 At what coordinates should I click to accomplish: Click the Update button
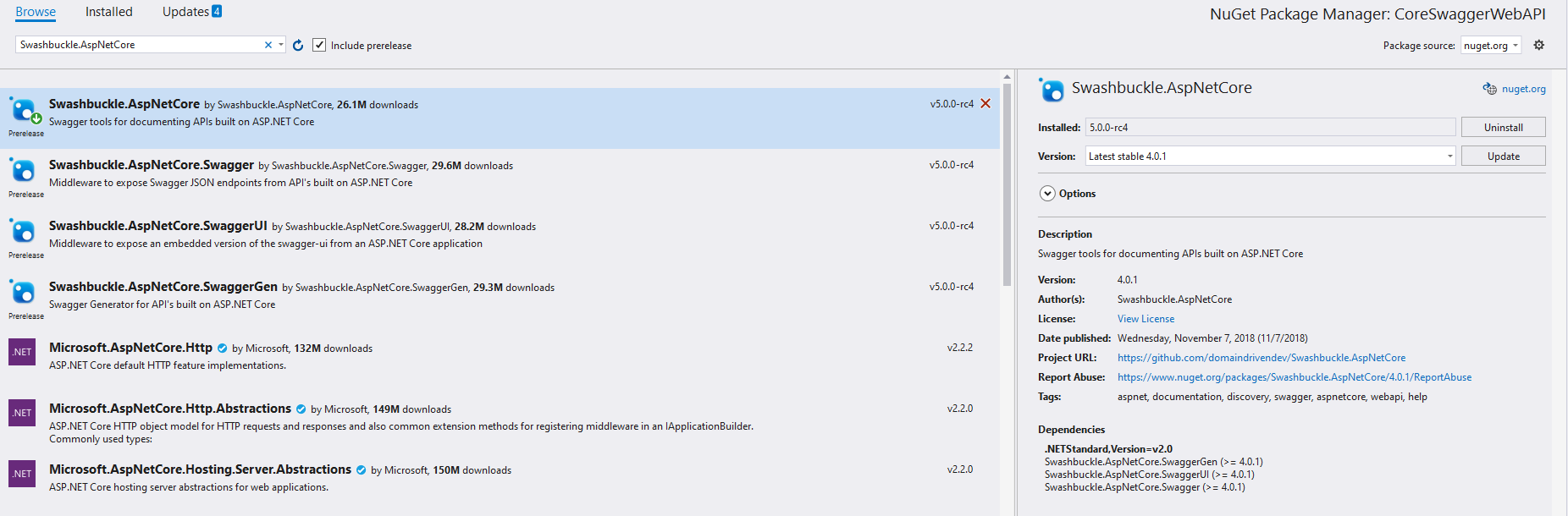point(1504,156)
